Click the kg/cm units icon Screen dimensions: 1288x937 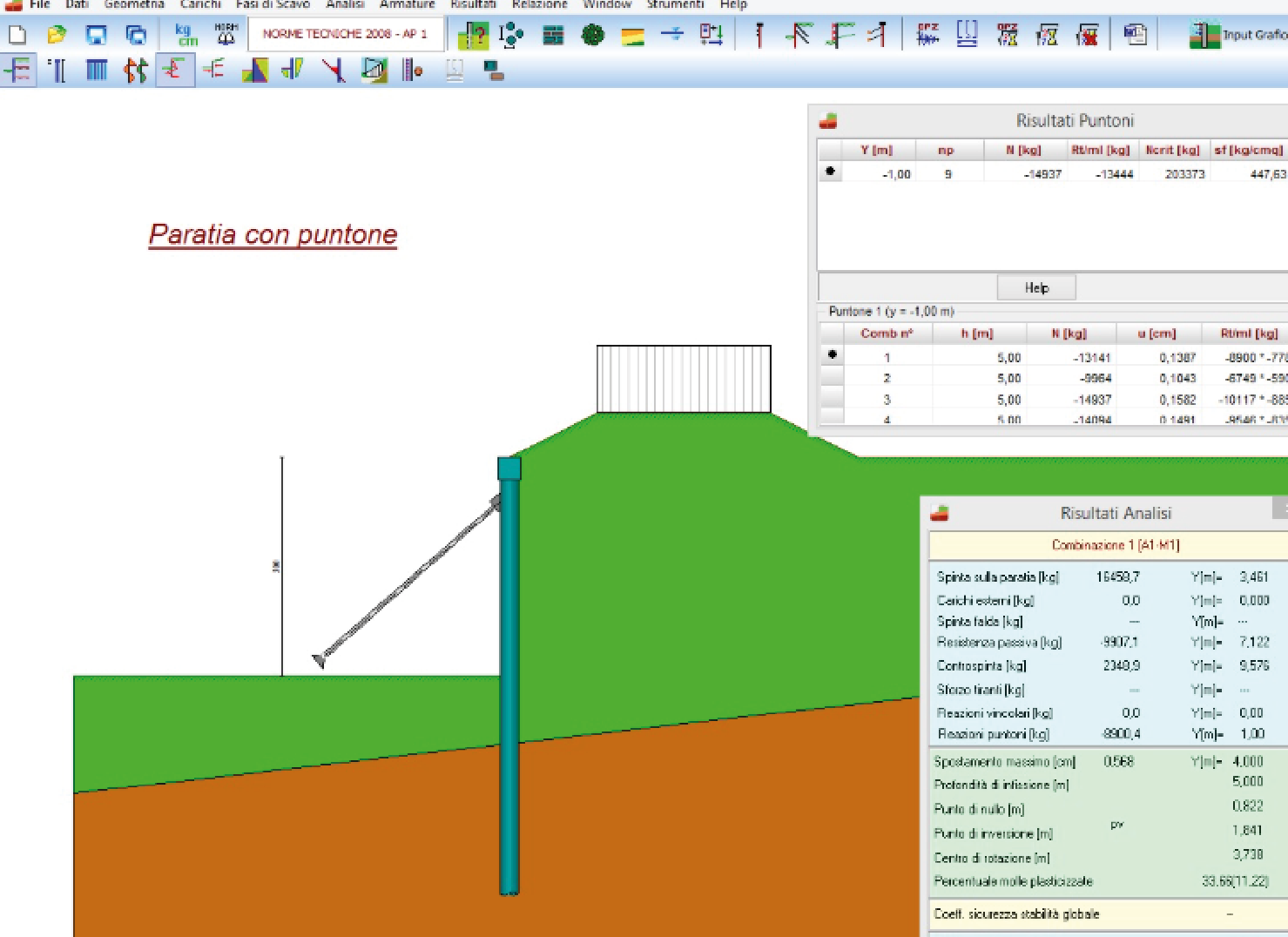(x=186, y=35)
